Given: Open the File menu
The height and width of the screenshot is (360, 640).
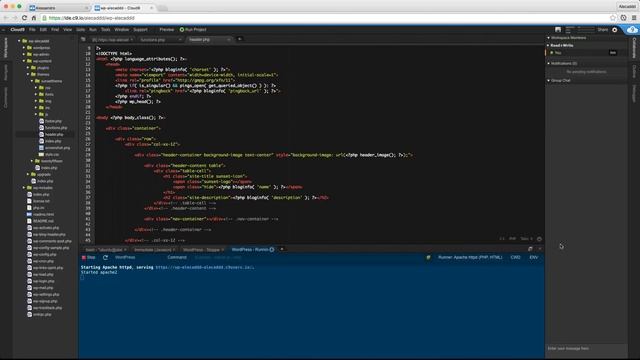Looking at the screenshot, I should 32,29.
